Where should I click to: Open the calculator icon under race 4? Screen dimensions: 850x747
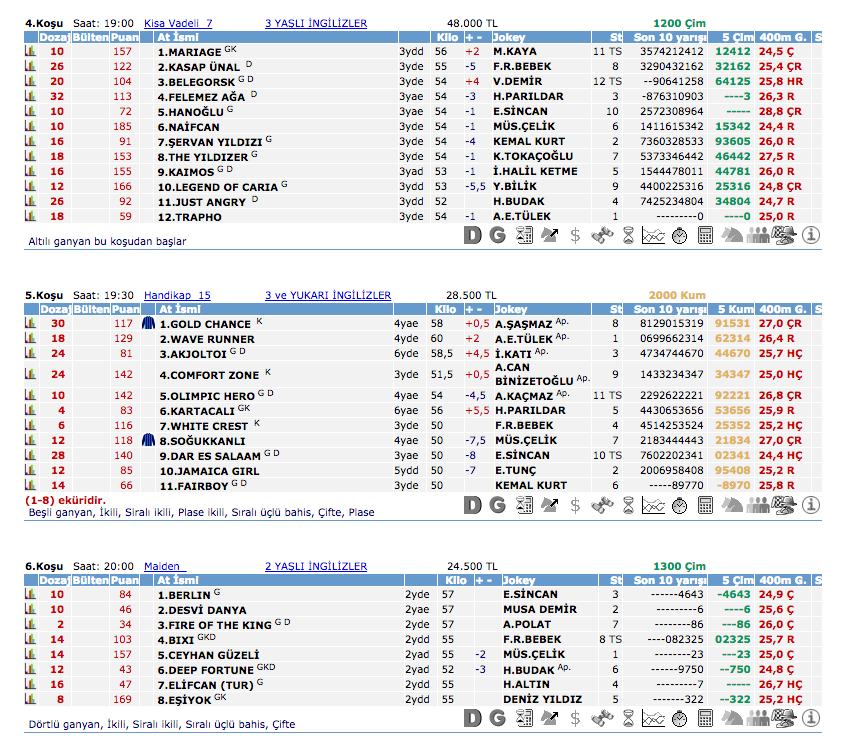[705, 235]
